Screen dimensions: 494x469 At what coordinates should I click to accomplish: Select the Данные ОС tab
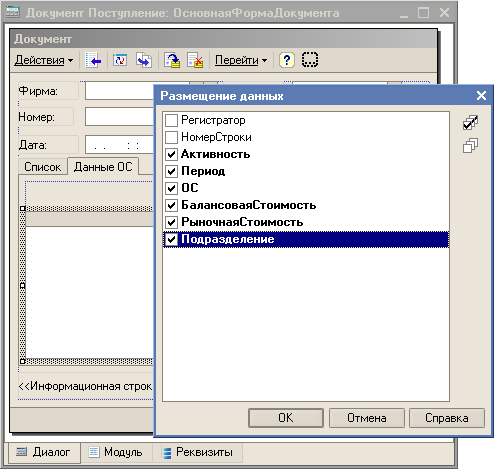[103, 166]
